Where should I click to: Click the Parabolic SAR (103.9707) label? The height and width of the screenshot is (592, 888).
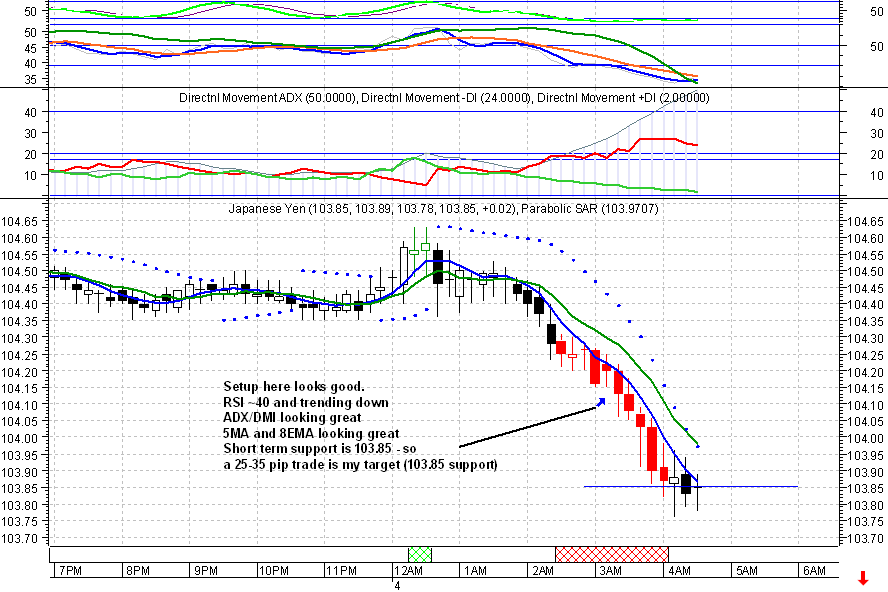(590, 208)
